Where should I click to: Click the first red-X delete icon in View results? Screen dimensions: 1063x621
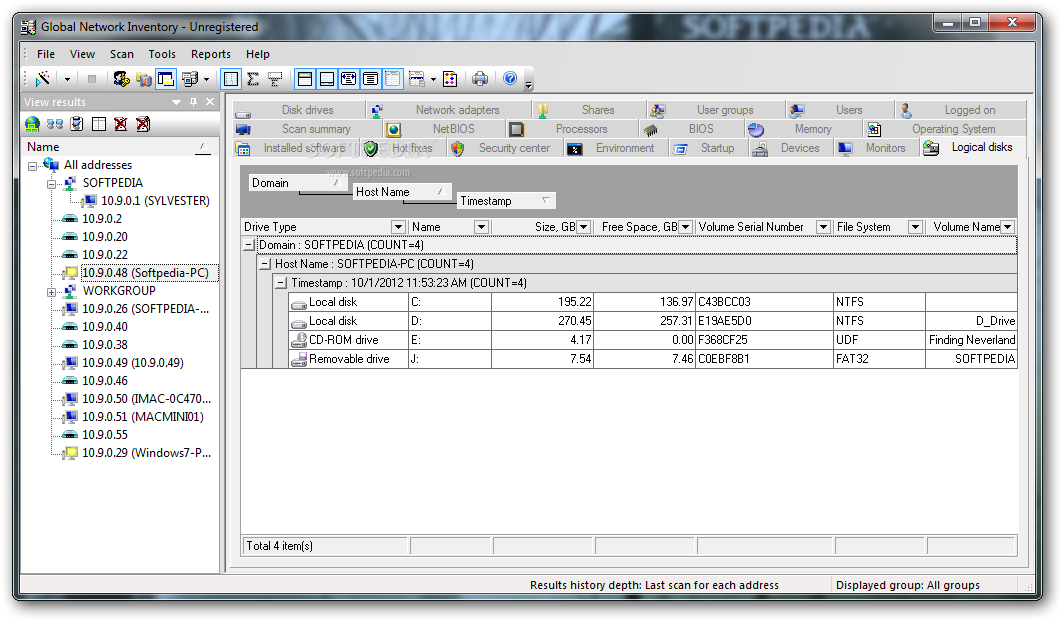pos(121,124)
